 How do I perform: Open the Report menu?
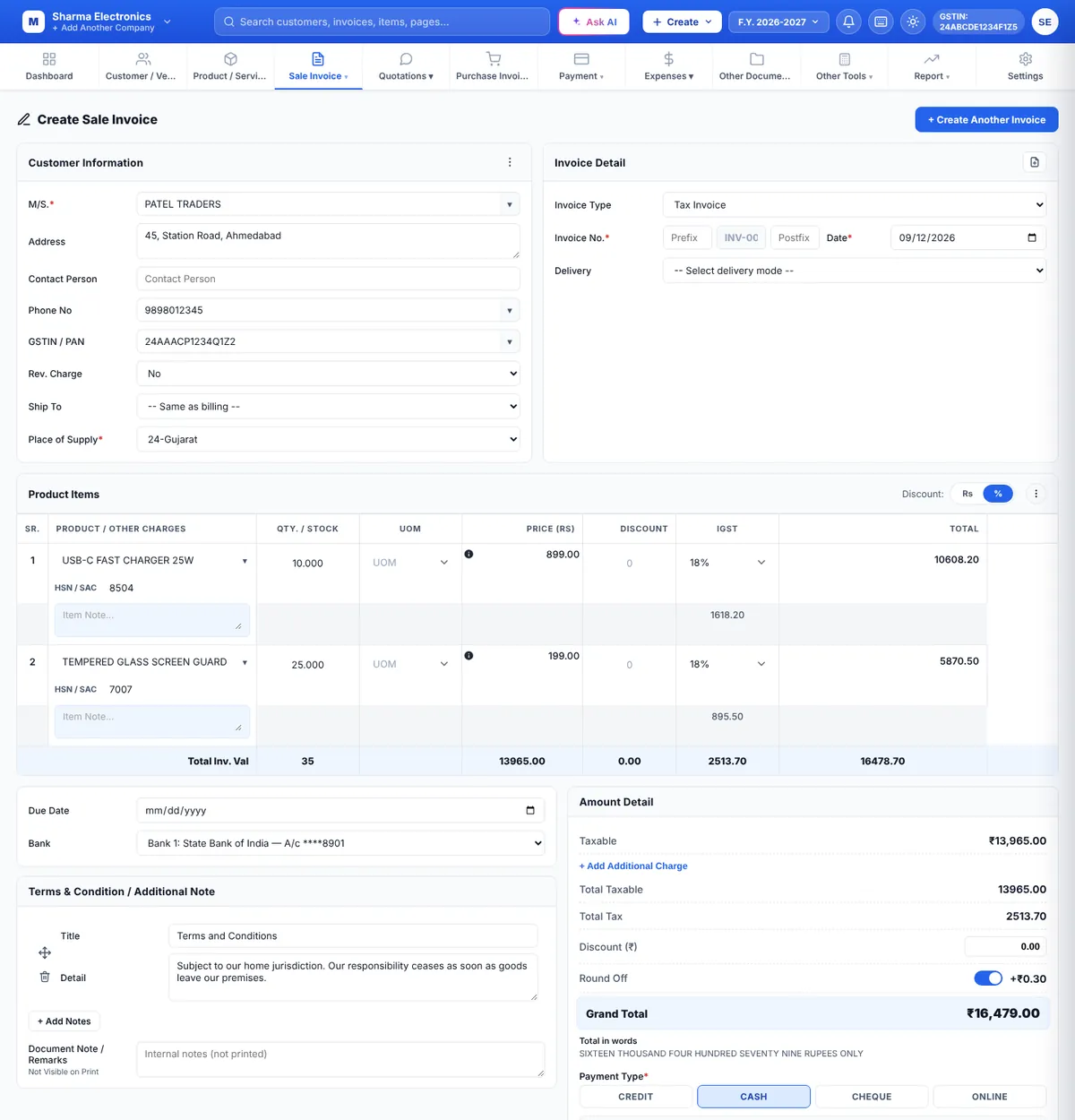pyautogui.click(x=932, y=66)
